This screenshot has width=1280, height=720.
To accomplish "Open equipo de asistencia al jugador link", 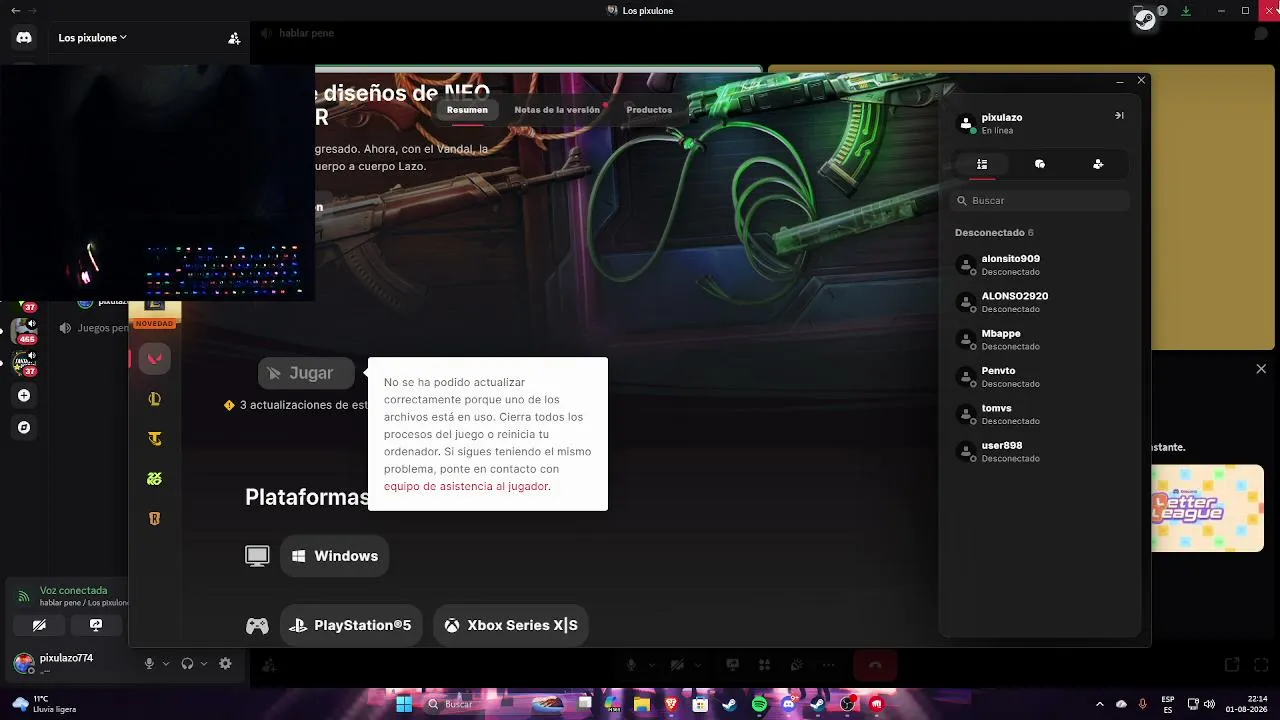I will [466, 486].
